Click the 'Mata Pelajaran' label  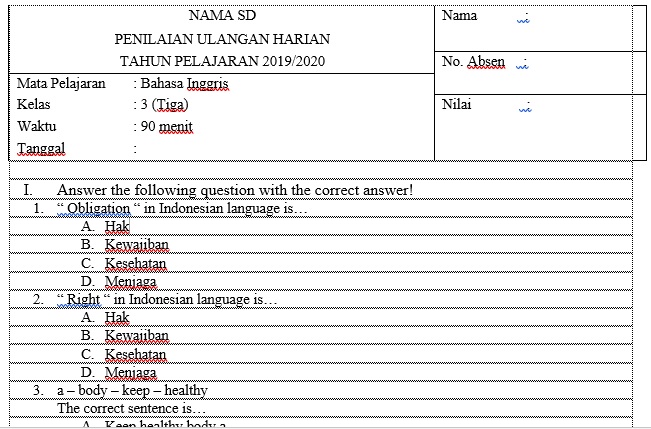pyautogui.click(x=61, y=83)
